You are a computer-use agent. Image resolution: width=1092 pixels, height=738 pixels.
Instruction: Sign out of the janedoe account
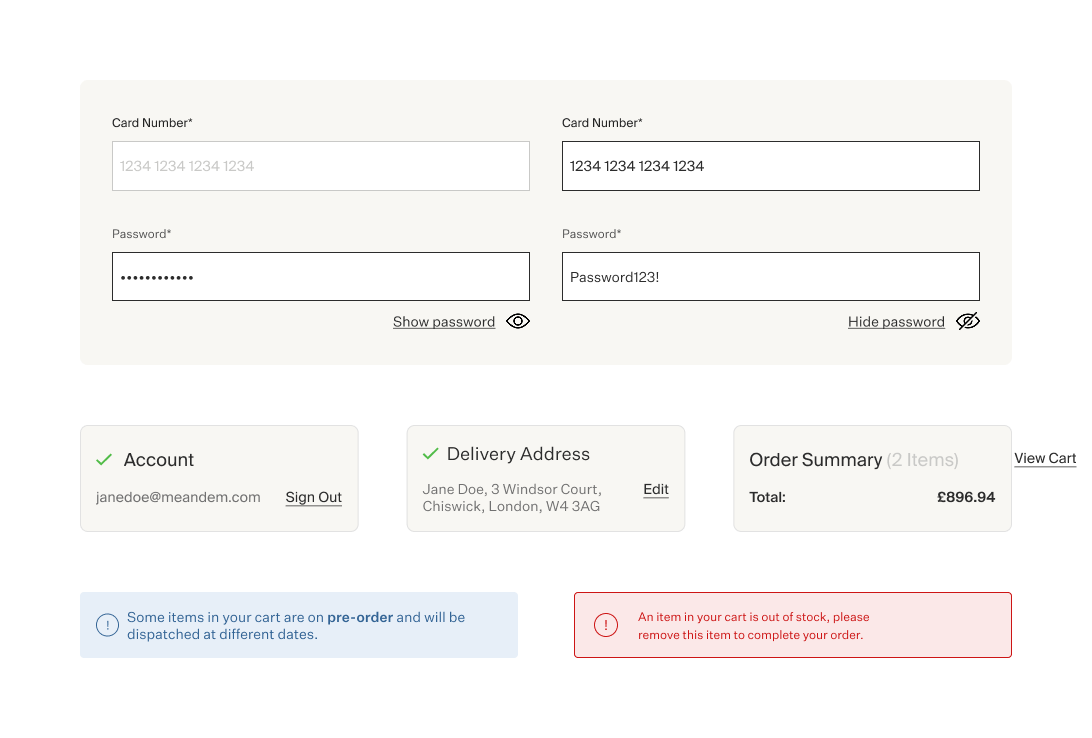pos(313,497)
